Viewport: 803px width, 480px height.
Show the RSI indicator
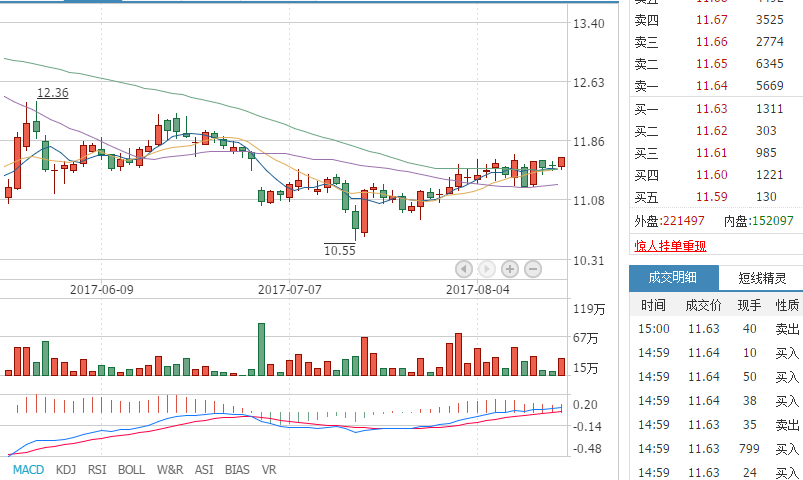tap(97, 469)
